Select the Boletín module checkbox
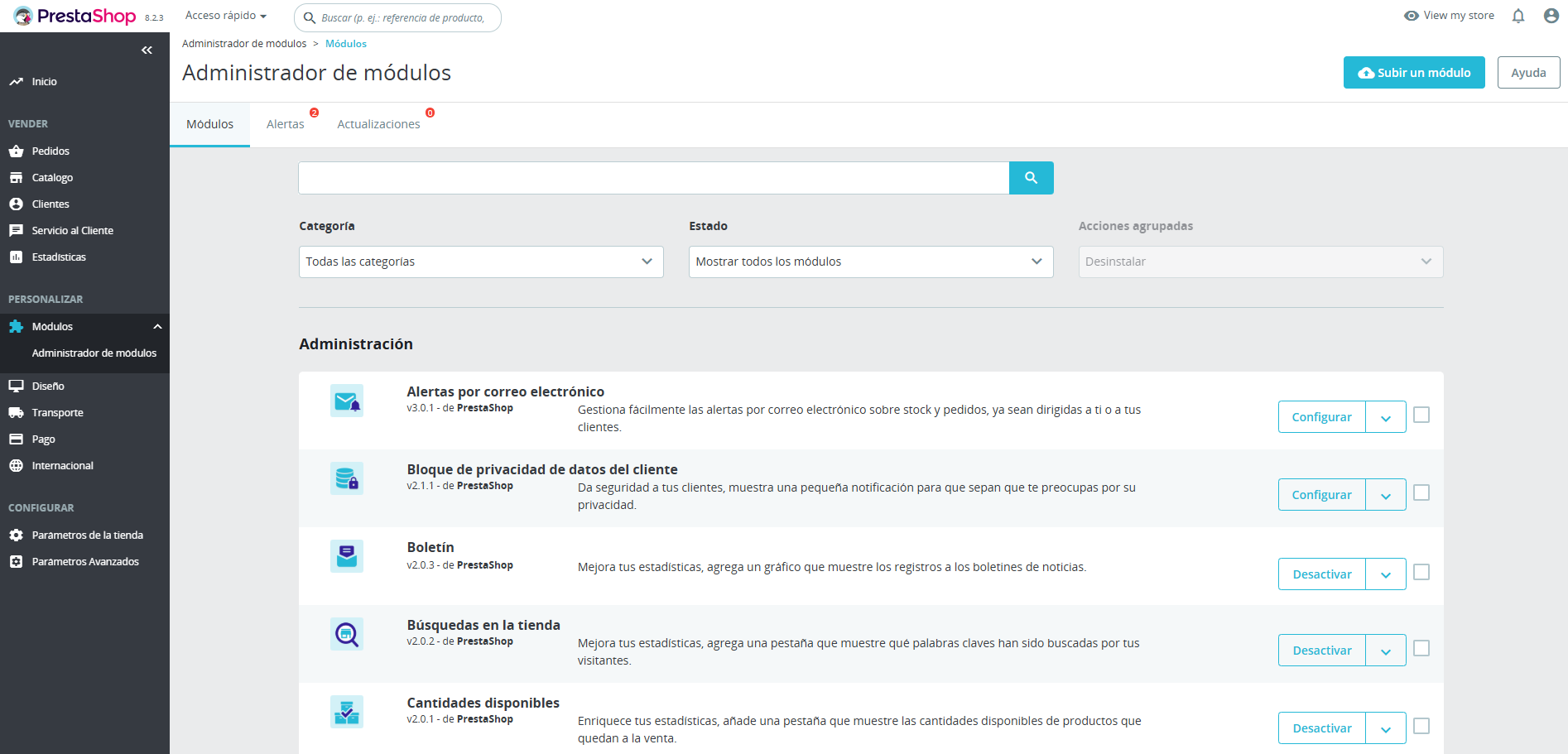 coord(1421,572)
